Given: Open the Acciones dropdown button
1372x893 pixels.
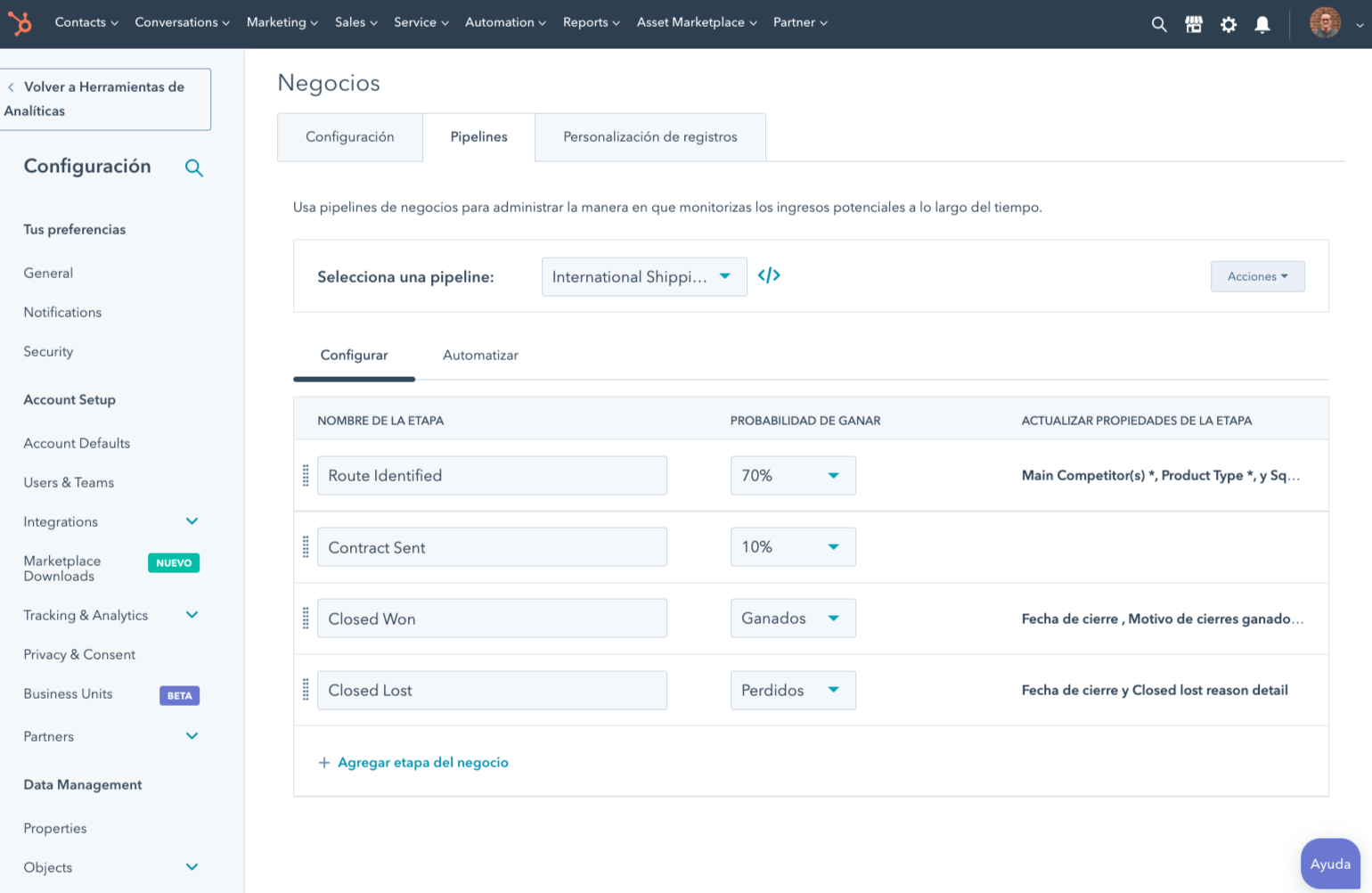Looking at the screenshot, I should (x=1257, y=276).
